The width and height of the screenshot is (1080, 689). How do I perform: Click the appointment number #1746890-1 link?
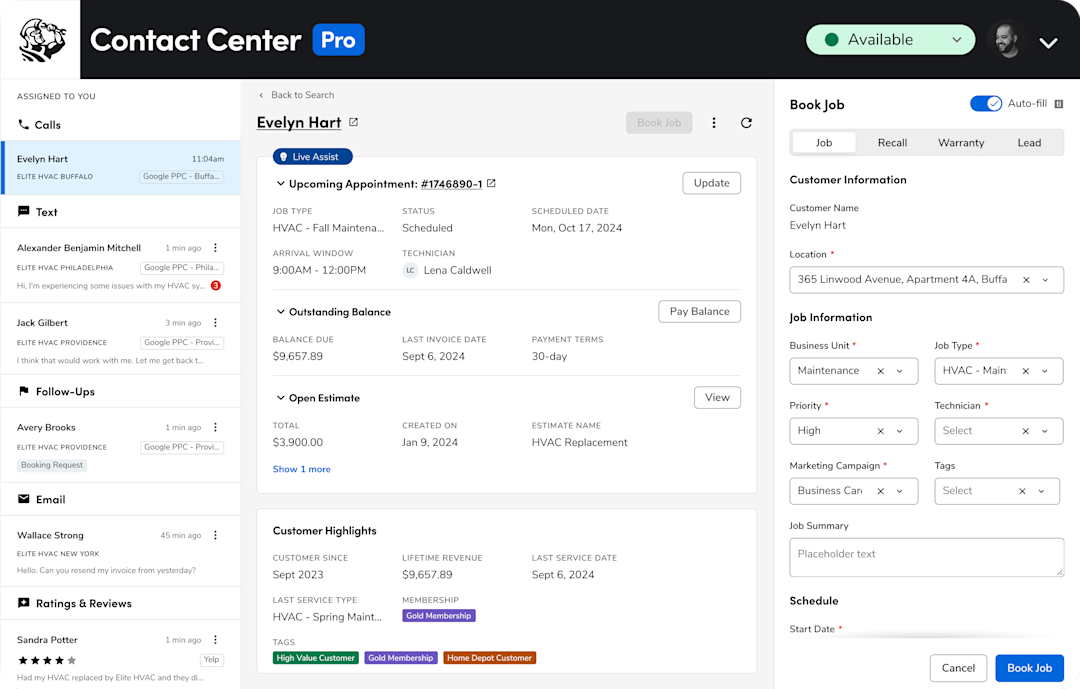click(x=451, y=184)
